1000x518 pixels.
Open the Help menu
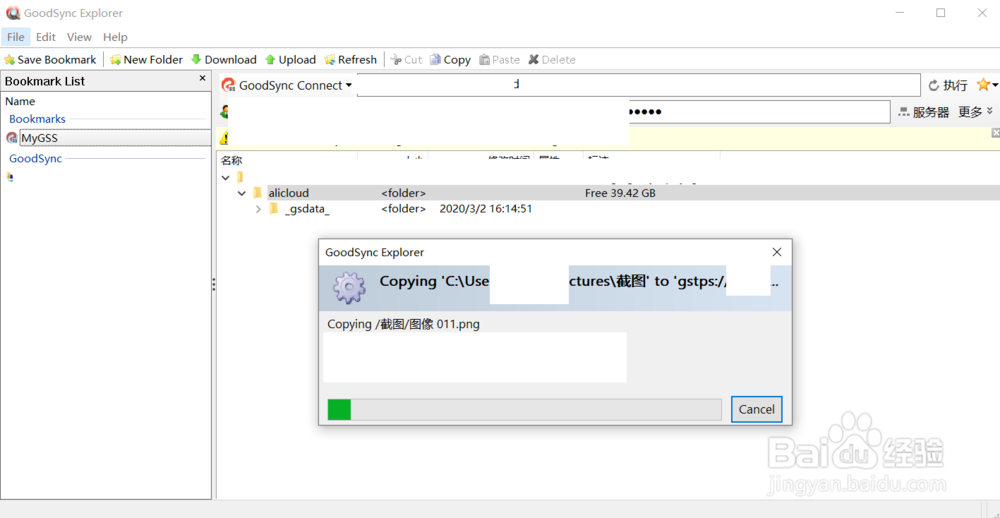coord(115,37)
